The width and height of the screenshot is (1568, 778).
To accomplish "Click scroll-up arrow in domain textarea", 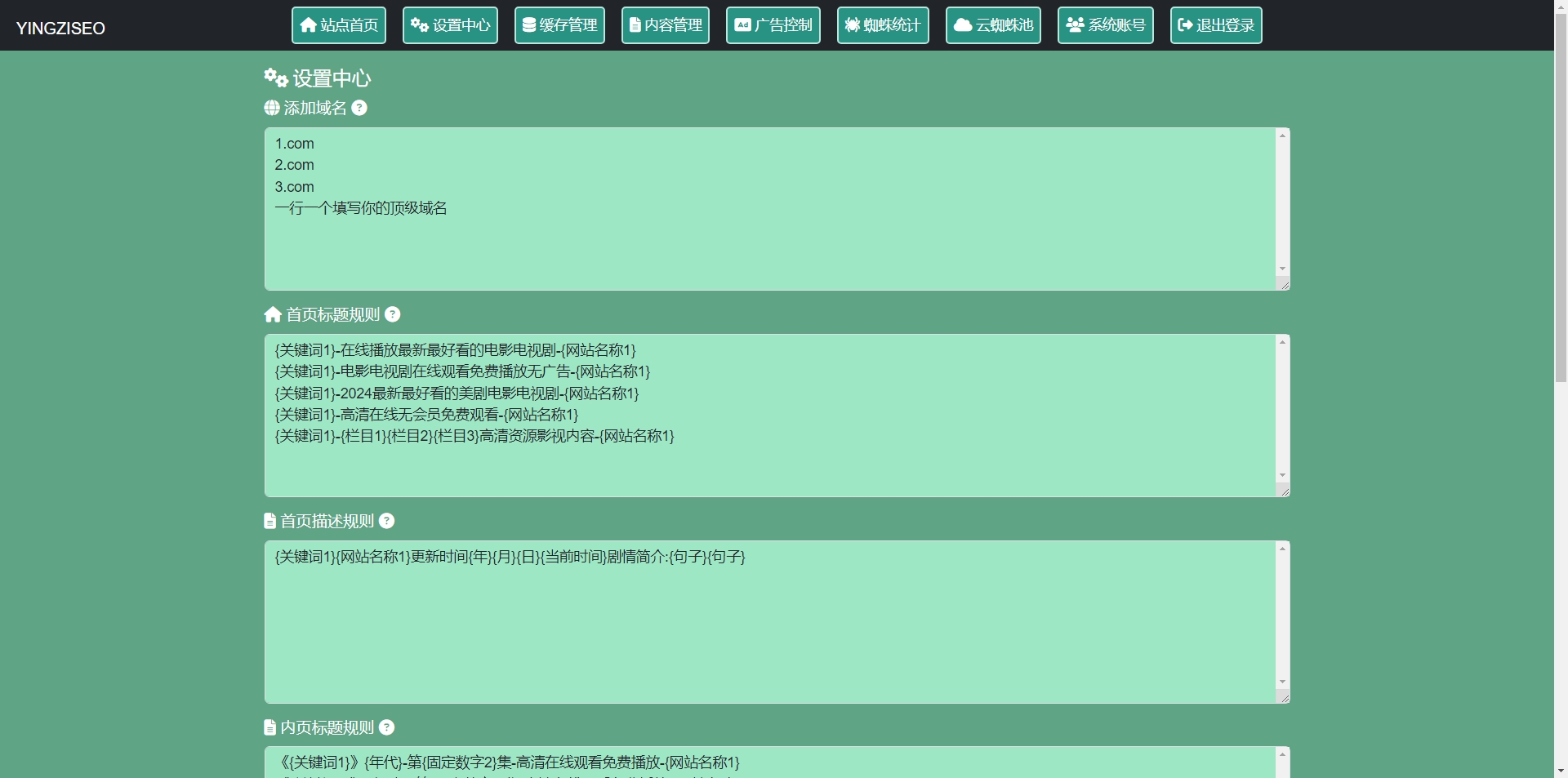I will point(1282,136).
